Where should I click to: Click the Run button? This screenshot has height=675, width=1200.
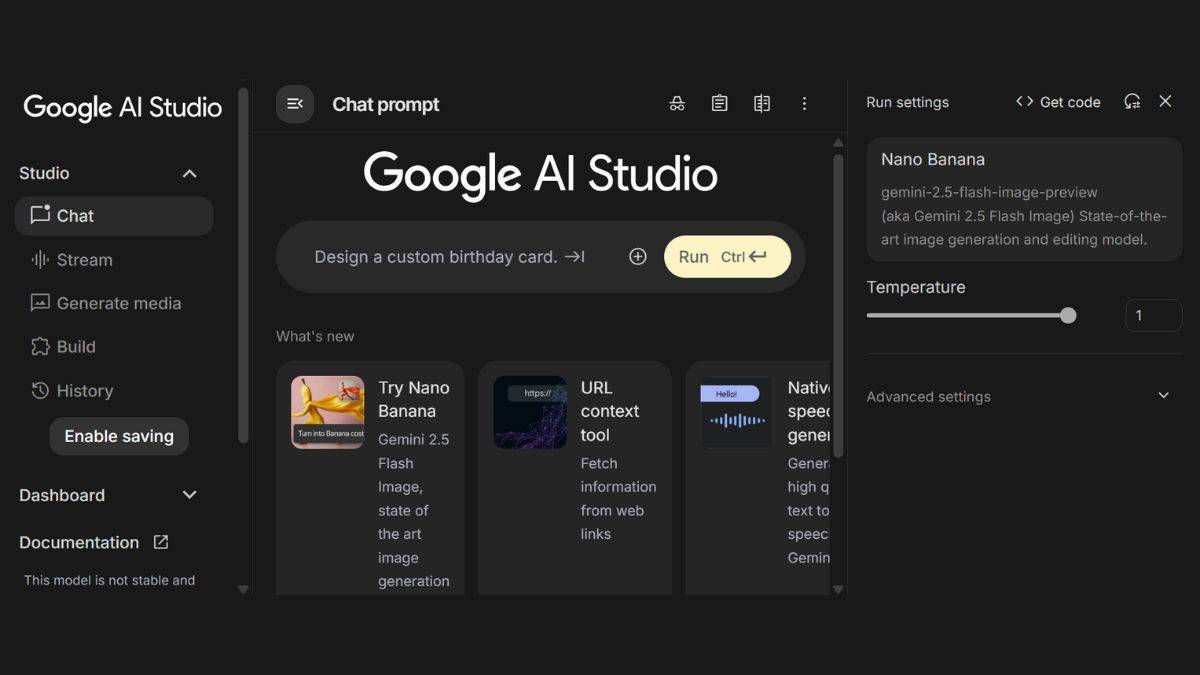coord(727,257)
